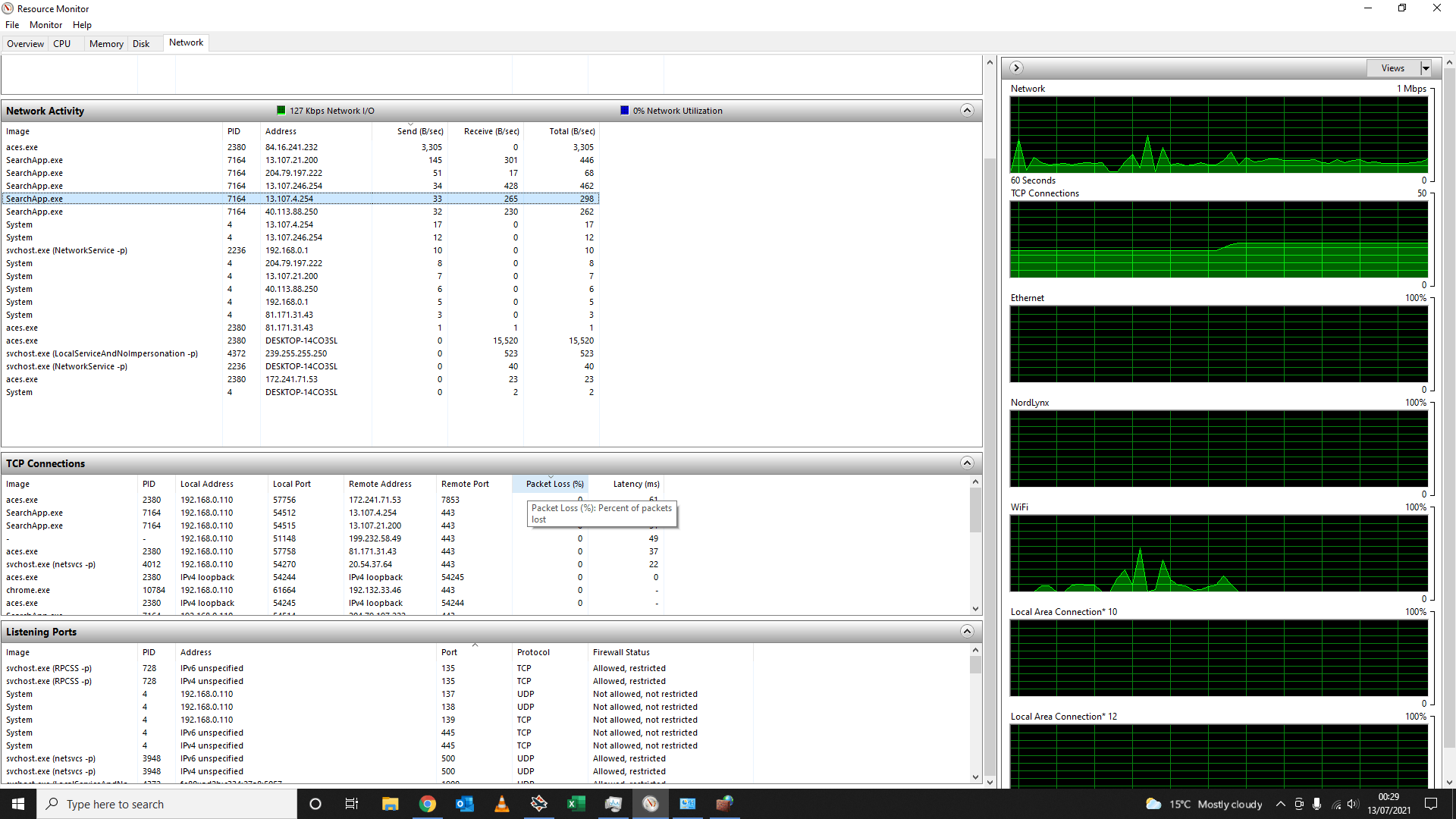This screenshot has width=1456, height=819.
Task: Select aces.exe row with address 84.16.241.232
Action: pos(300,147)
